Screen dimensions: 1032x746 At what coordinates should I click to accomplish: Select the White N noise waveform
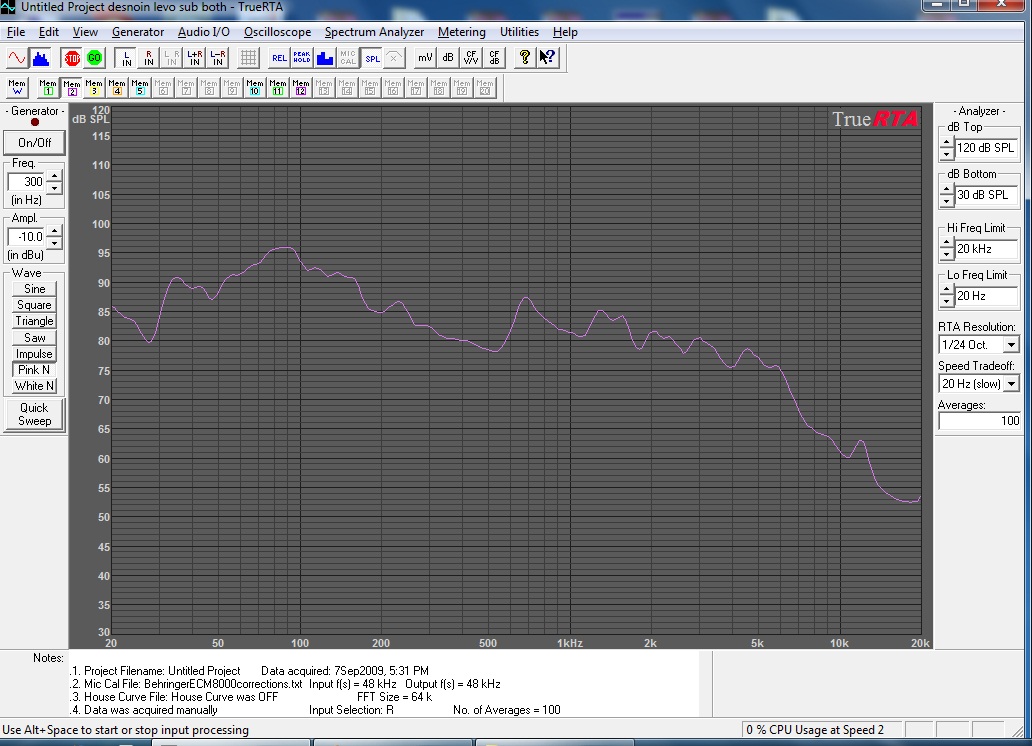click(x=34, y=386)
